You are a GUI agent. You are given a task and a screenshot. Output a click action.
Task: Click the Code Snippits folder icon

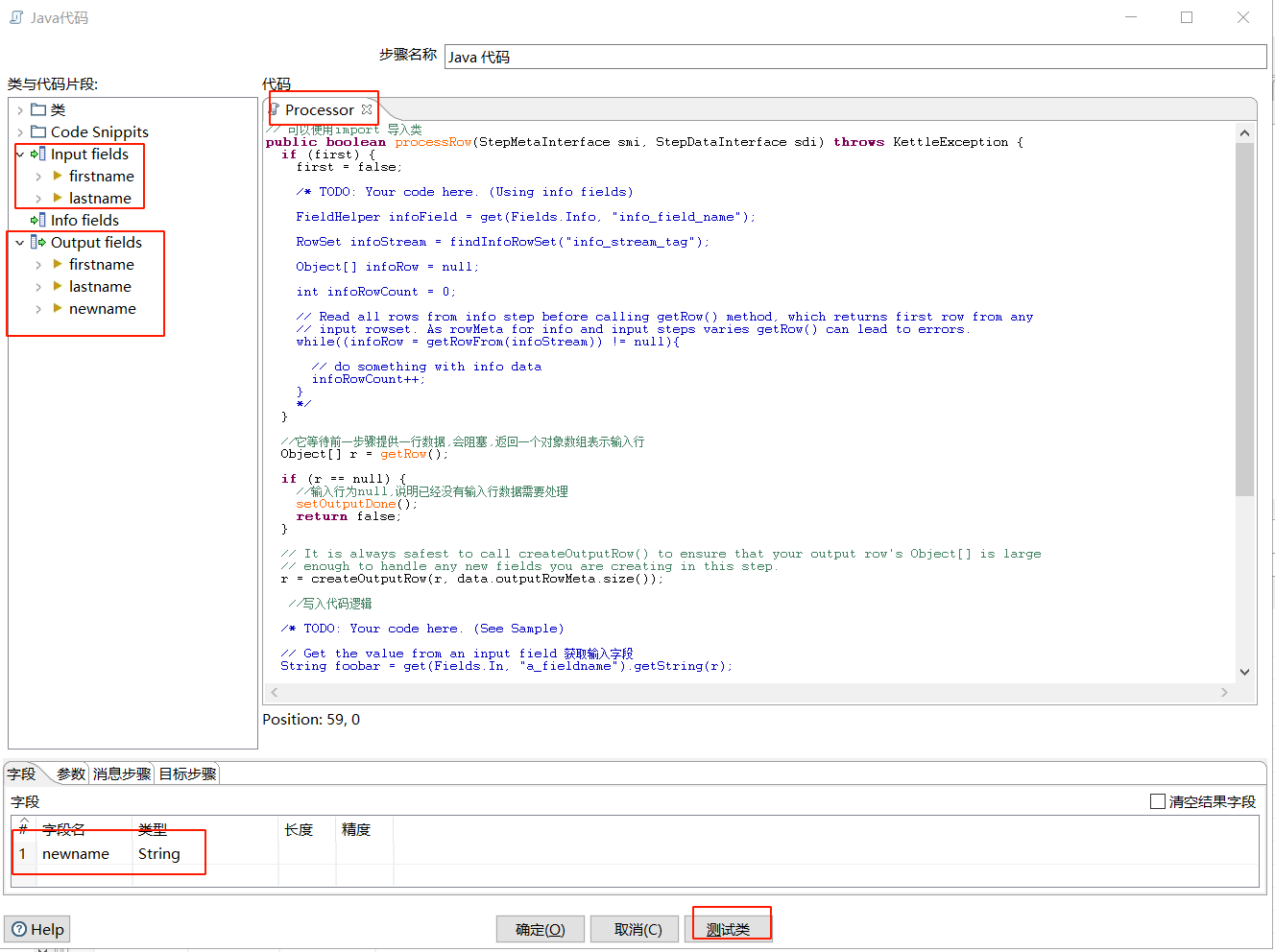tap(38, 131)
